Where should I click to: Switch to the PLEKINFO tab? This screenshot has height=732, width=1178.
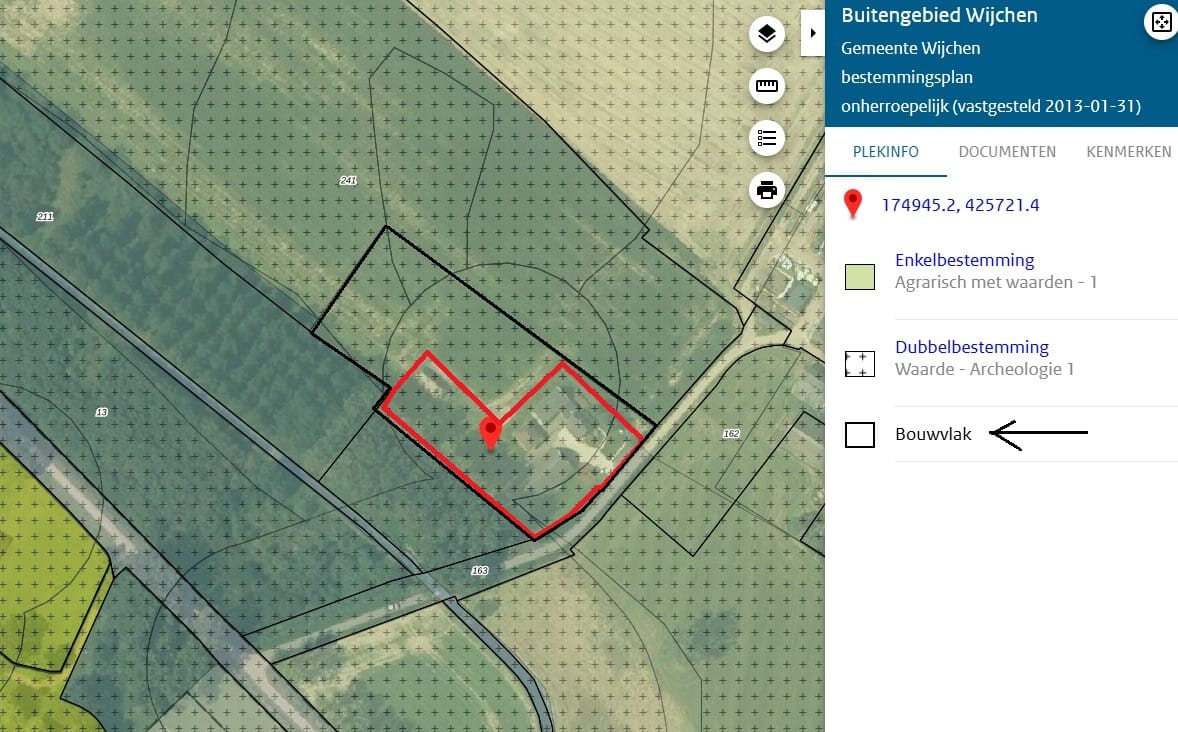(x=886, y=152)
